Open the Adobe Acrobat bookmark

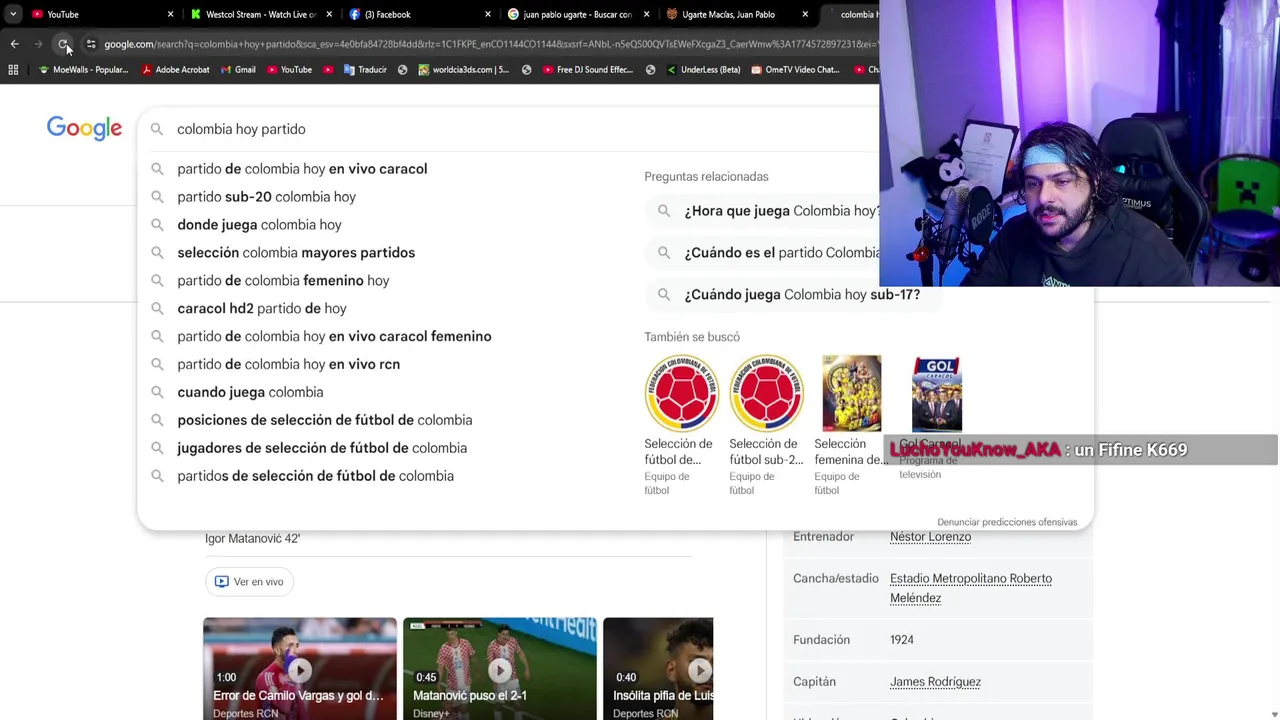175,70
